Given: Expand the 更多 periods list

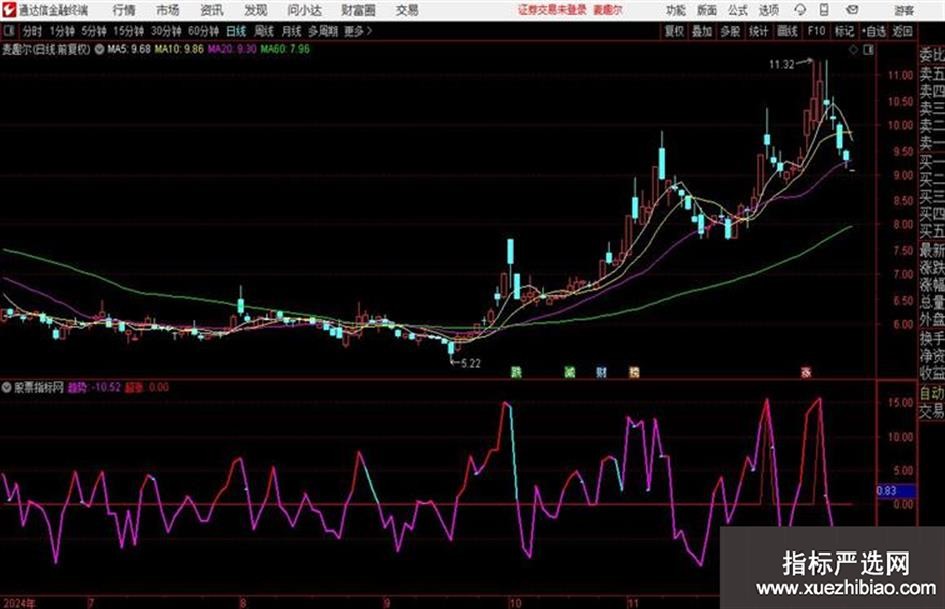Looking at the screenshot, I should click(x=358, y=31).
